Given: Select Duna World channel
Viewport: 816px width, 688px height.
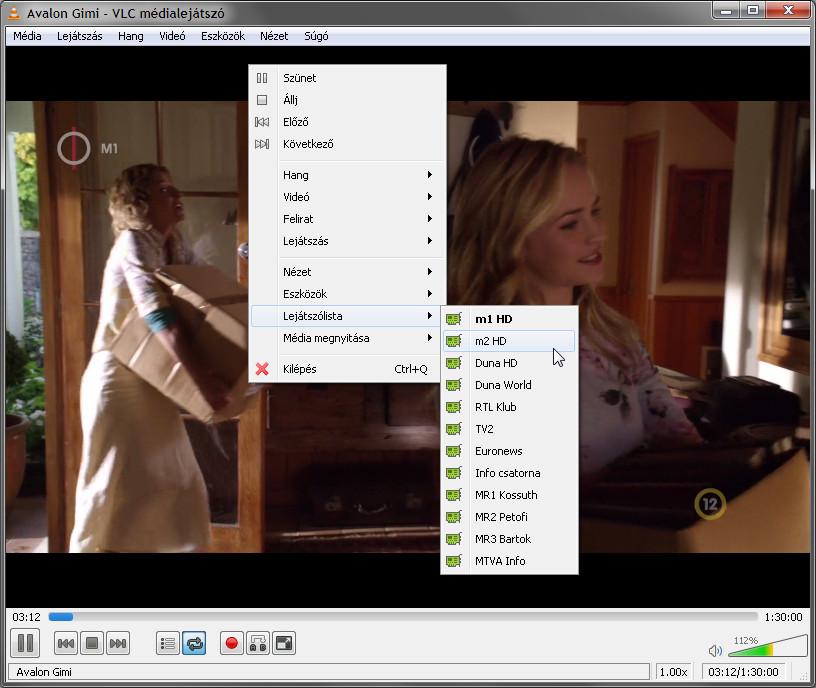Looking at the screenshot, I should (x=509, y=385).
